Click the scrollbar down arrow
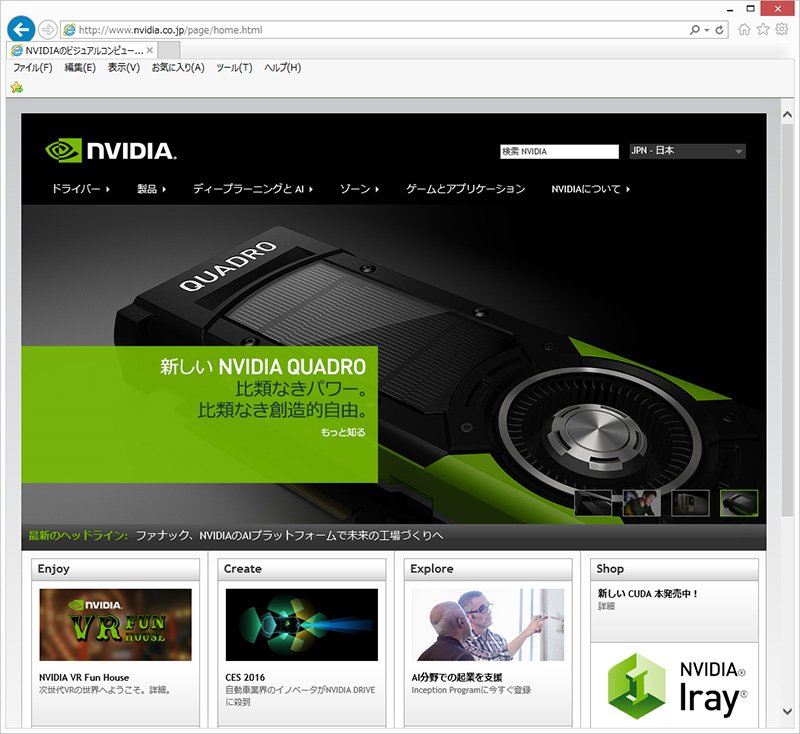Viewport: 800px width, 734px height. [x=787, y=712]
